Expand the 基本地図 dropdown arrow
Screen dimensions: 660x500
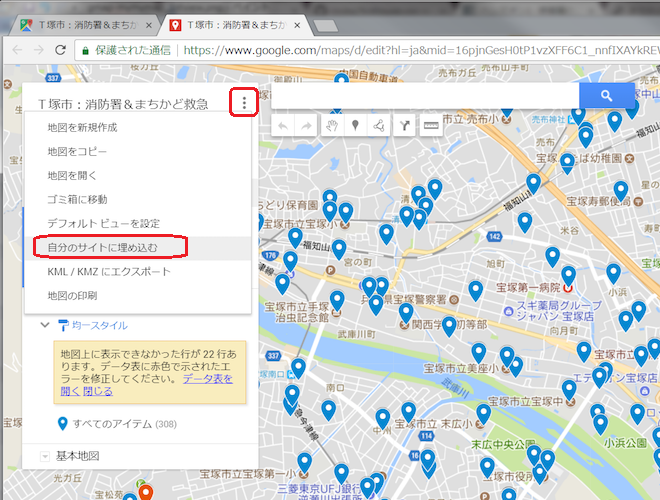pos(45,456)
